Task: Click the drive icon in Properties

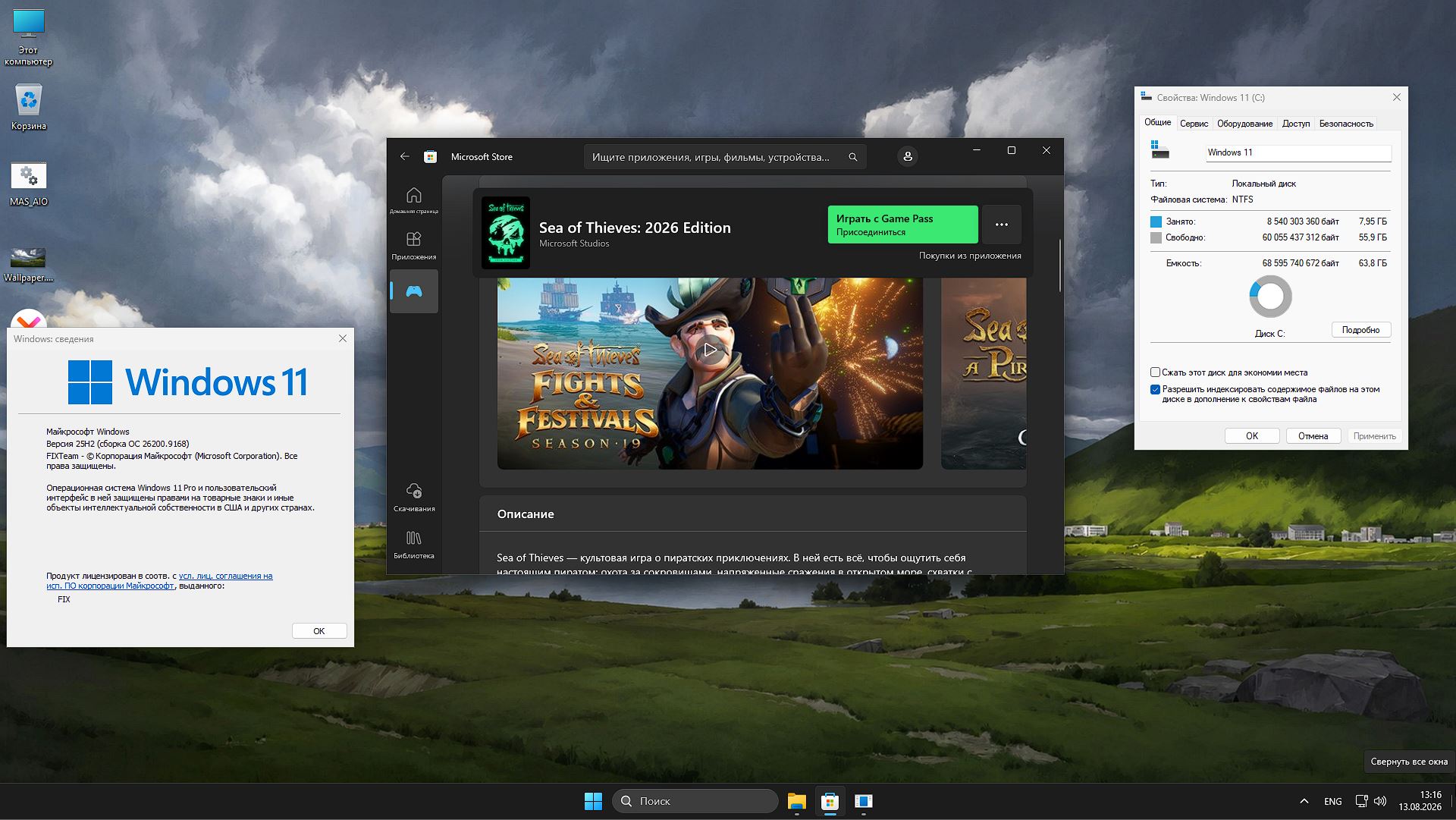Action: pyautogui.click(x=1159, y=149)
